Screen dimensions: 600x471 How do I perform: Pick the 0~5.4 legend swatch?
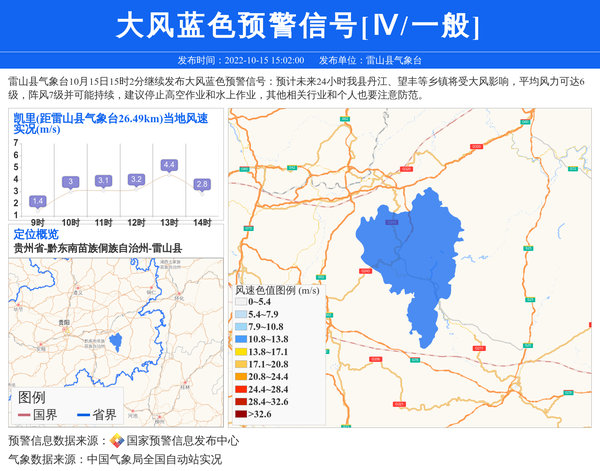(241, 302)
